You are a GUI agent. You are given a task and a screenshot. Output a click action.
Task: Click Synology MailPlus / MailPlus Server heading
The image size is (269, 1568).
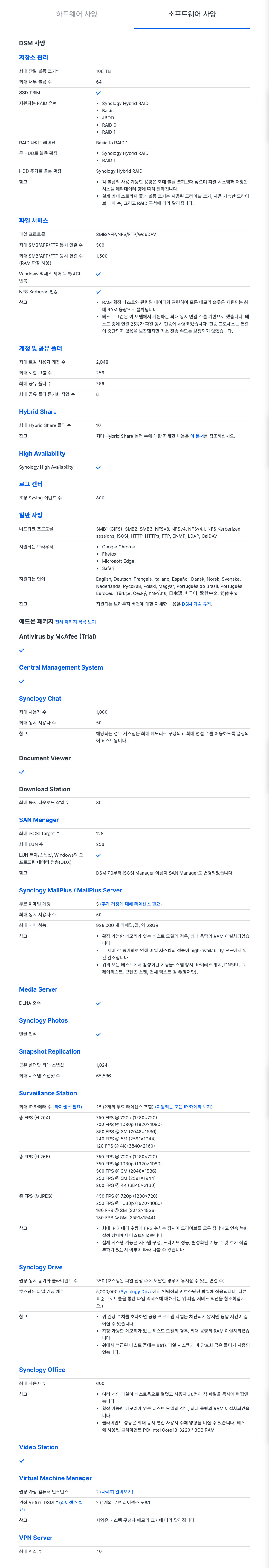click(x=70, y=890)
